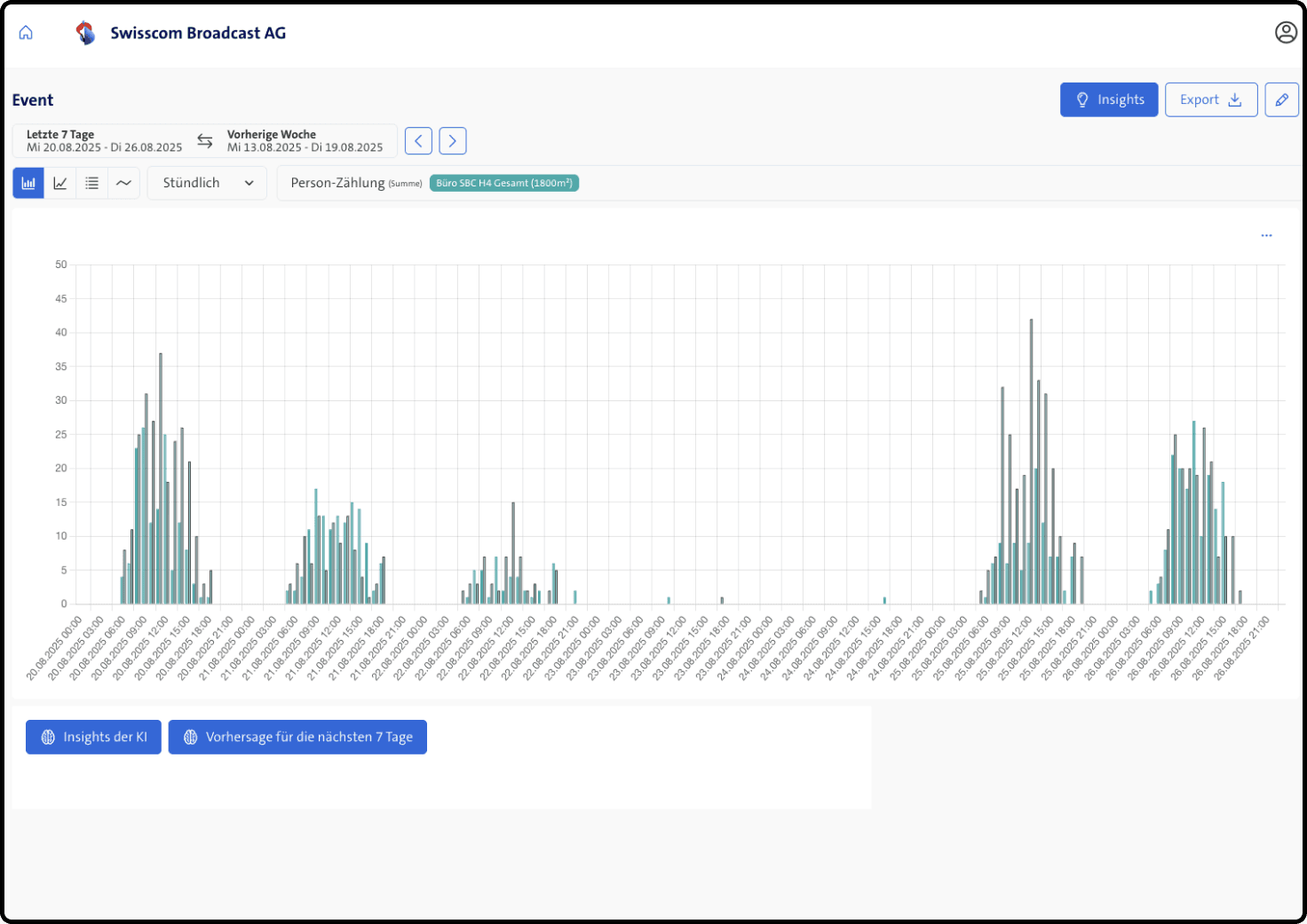This screenshot has height=924, width=1307.
Task: Toggle the Büro SBC H4 Gesamt sensor chip
Action: (503, 183)
